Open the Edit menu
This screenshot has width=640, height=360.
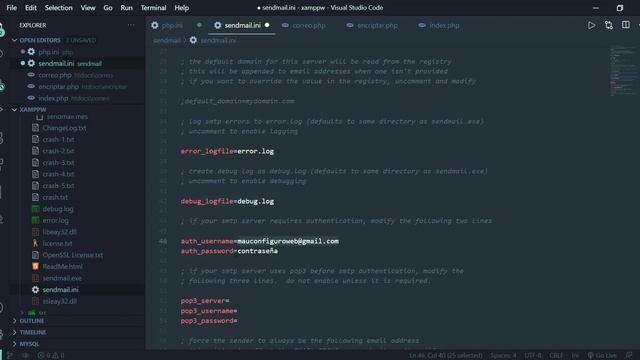click(31, 8)
